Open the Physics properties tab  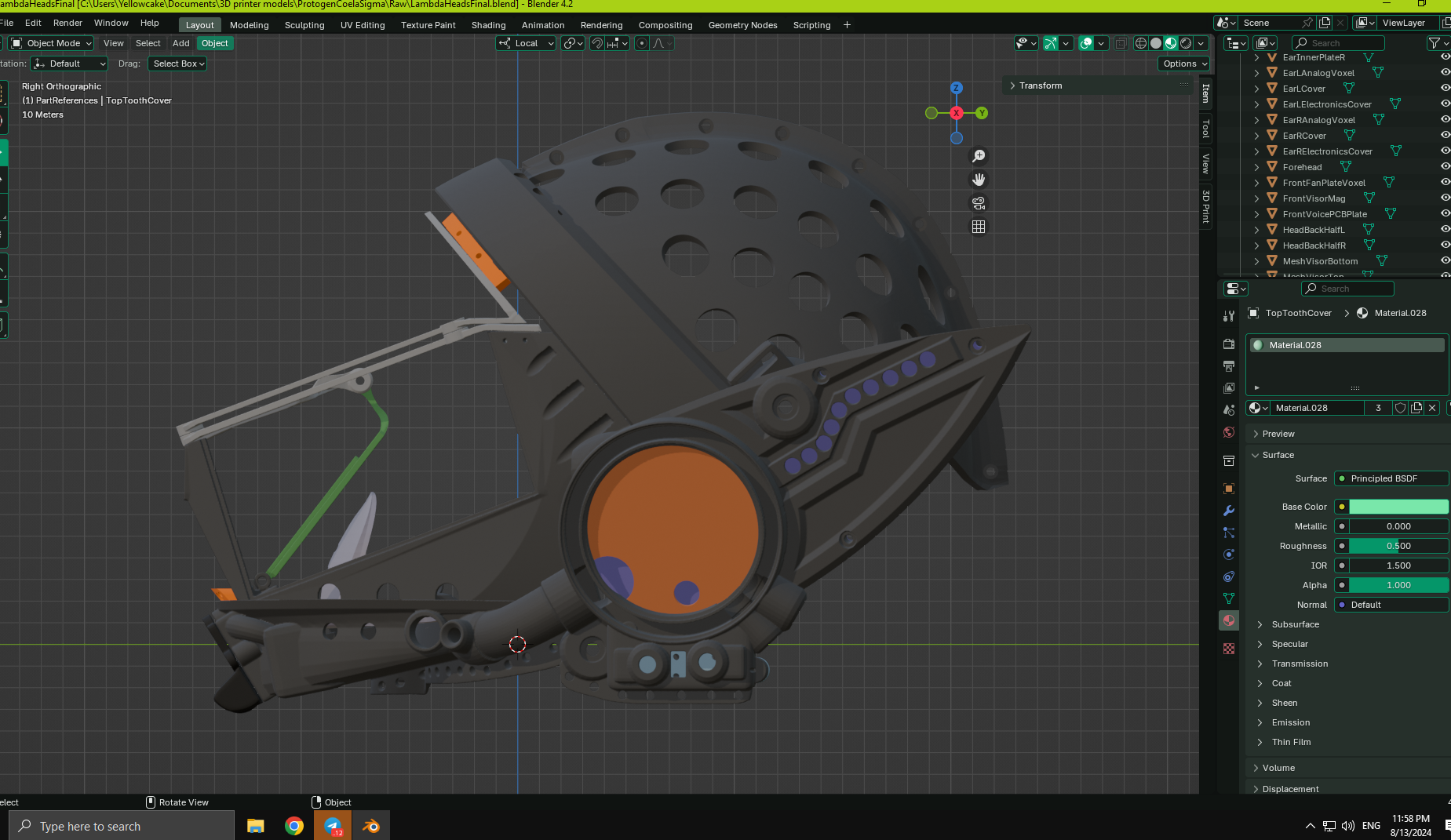click(1229, 555)
